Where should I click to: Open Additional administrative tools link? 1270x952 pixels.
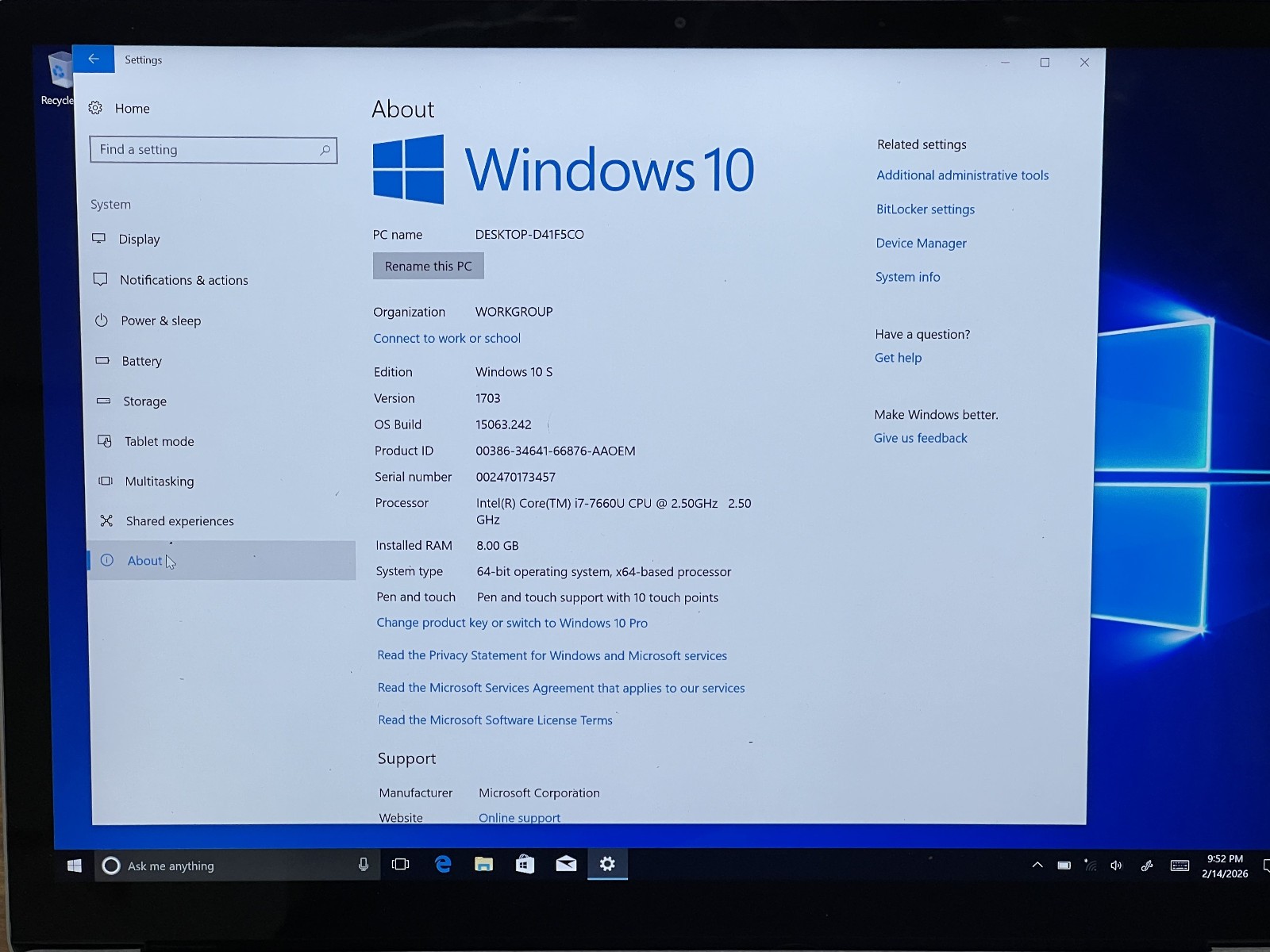962,175
